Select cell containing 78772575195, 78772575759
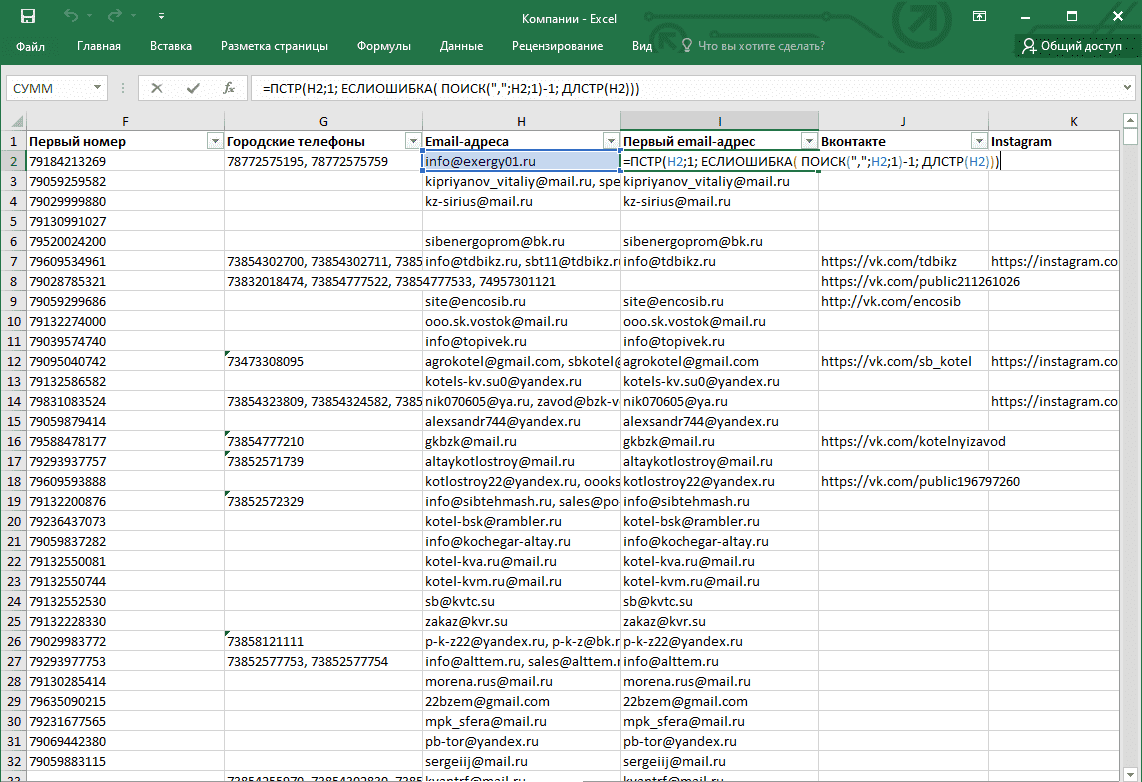1142x782 pixels. [323, 162]
